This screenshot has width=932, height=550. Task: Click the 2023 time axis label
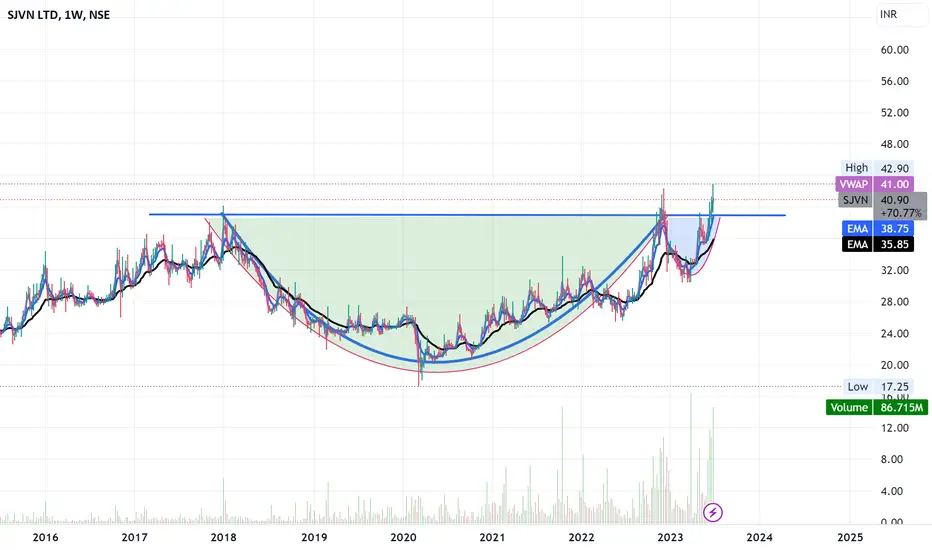tap(670, 538)
